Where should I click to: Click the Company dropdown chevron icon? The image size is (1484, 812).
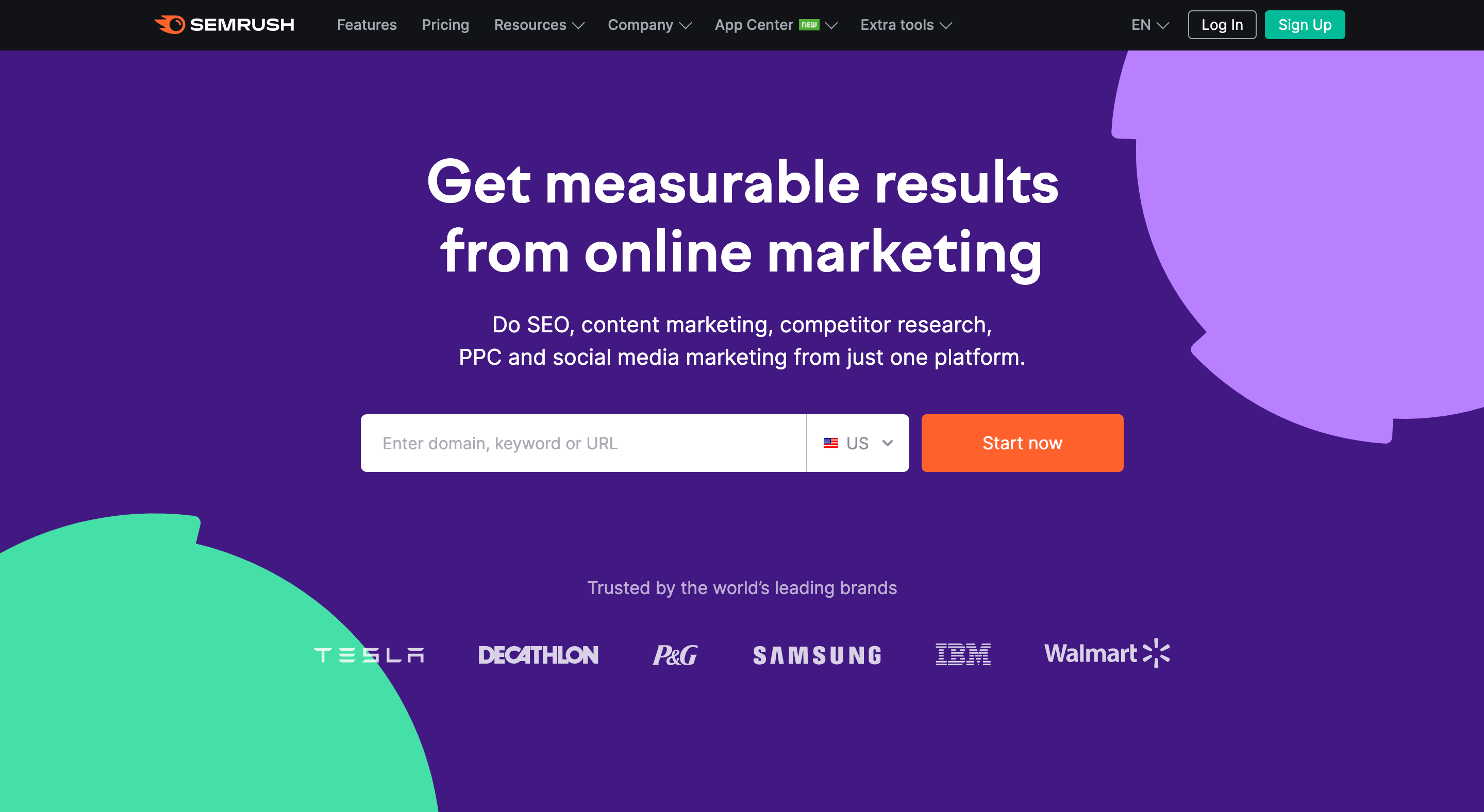click(x=685, y=25)
